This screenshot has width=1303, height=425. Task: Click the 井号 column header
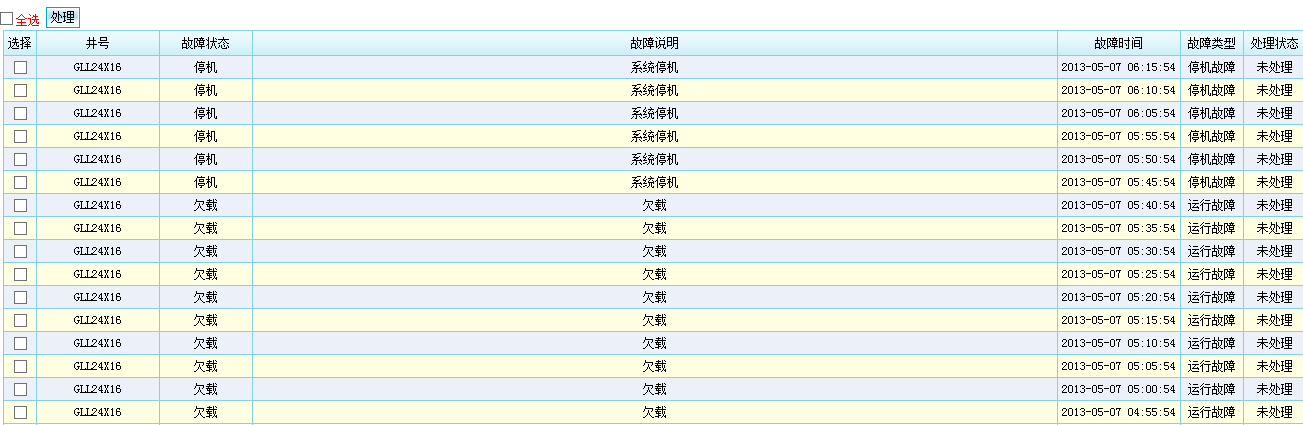pyautogui.click(x=97, y=43)
